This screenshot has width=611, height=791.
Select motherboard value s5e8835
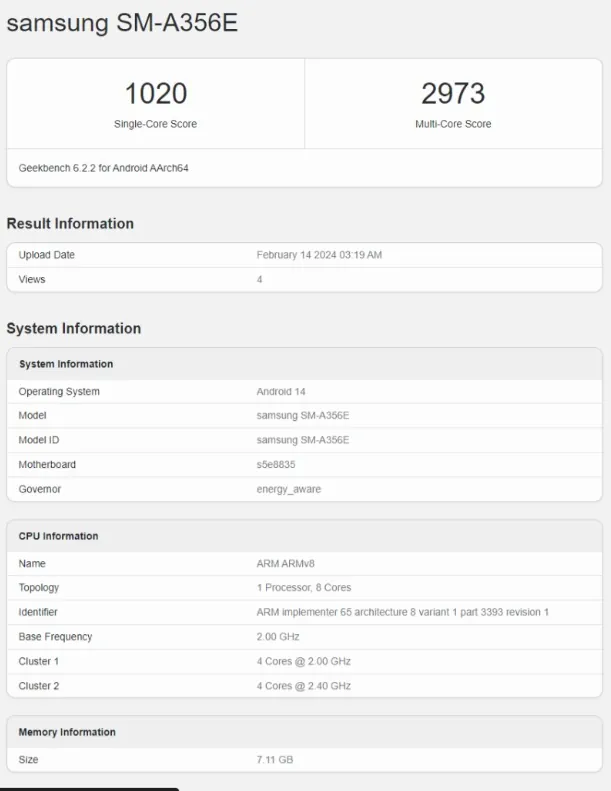[276, 465]
